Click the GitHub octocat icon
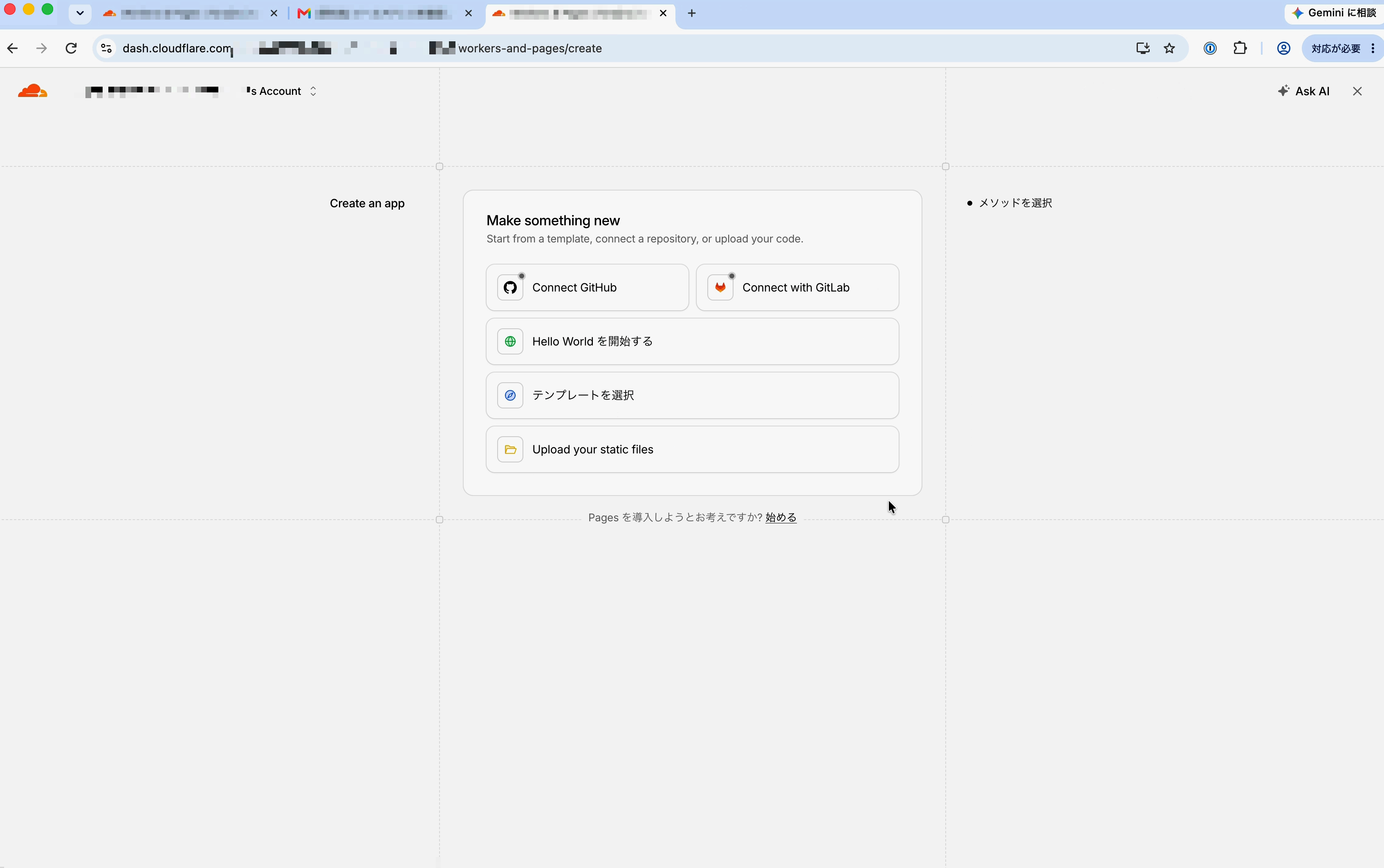Screen dimensions: 1384x868 click(x=510, y=287)
